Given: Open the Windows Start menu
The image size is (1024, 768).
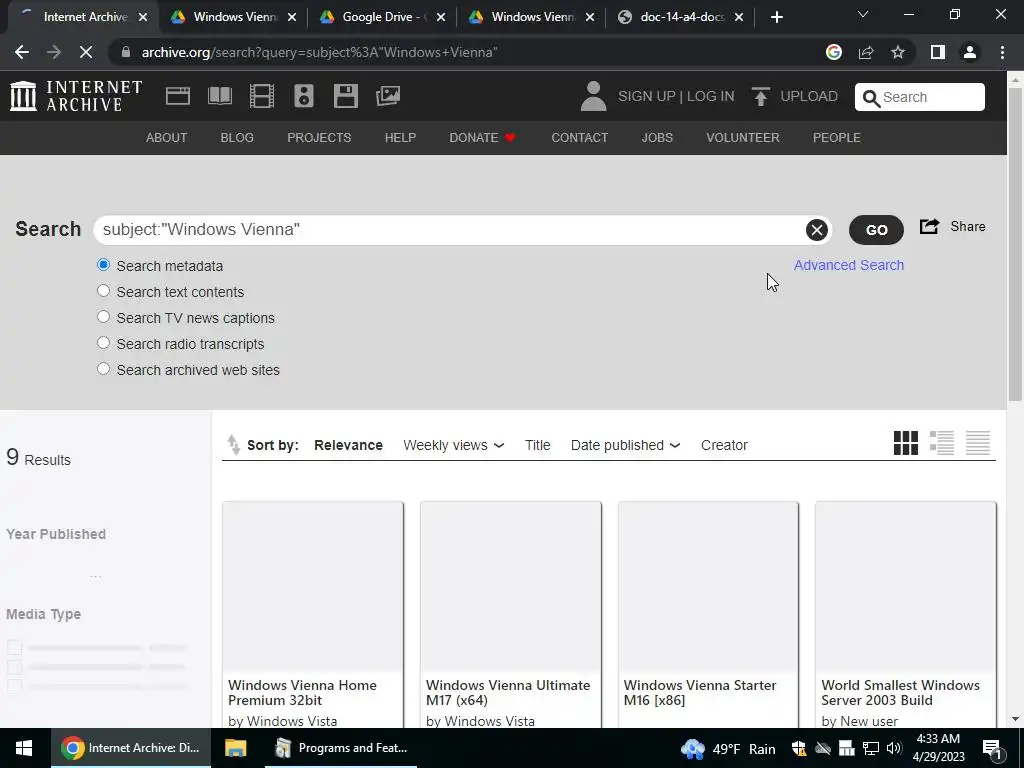Looking at the screenshot, I should tap(25, 748).
